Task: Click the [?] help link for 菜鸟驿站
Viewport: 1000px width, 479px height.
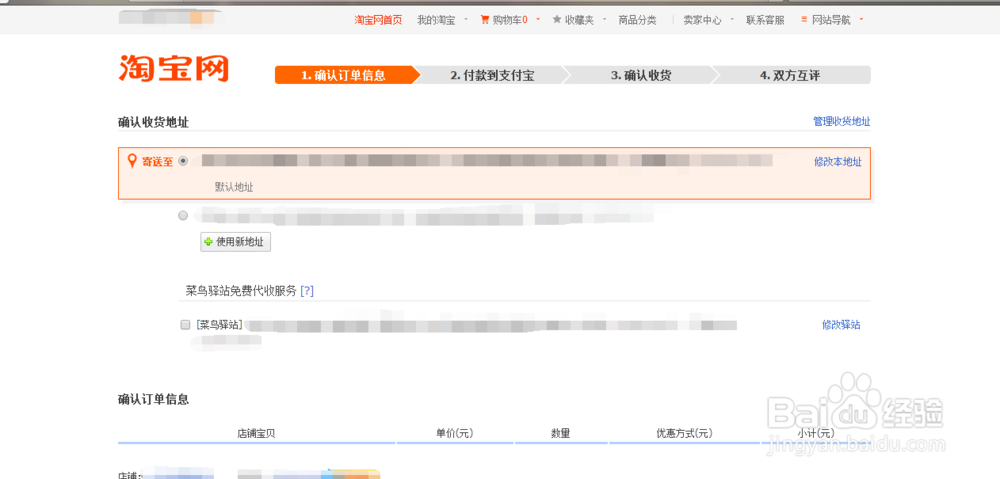Action: click(x=307, y=291)
